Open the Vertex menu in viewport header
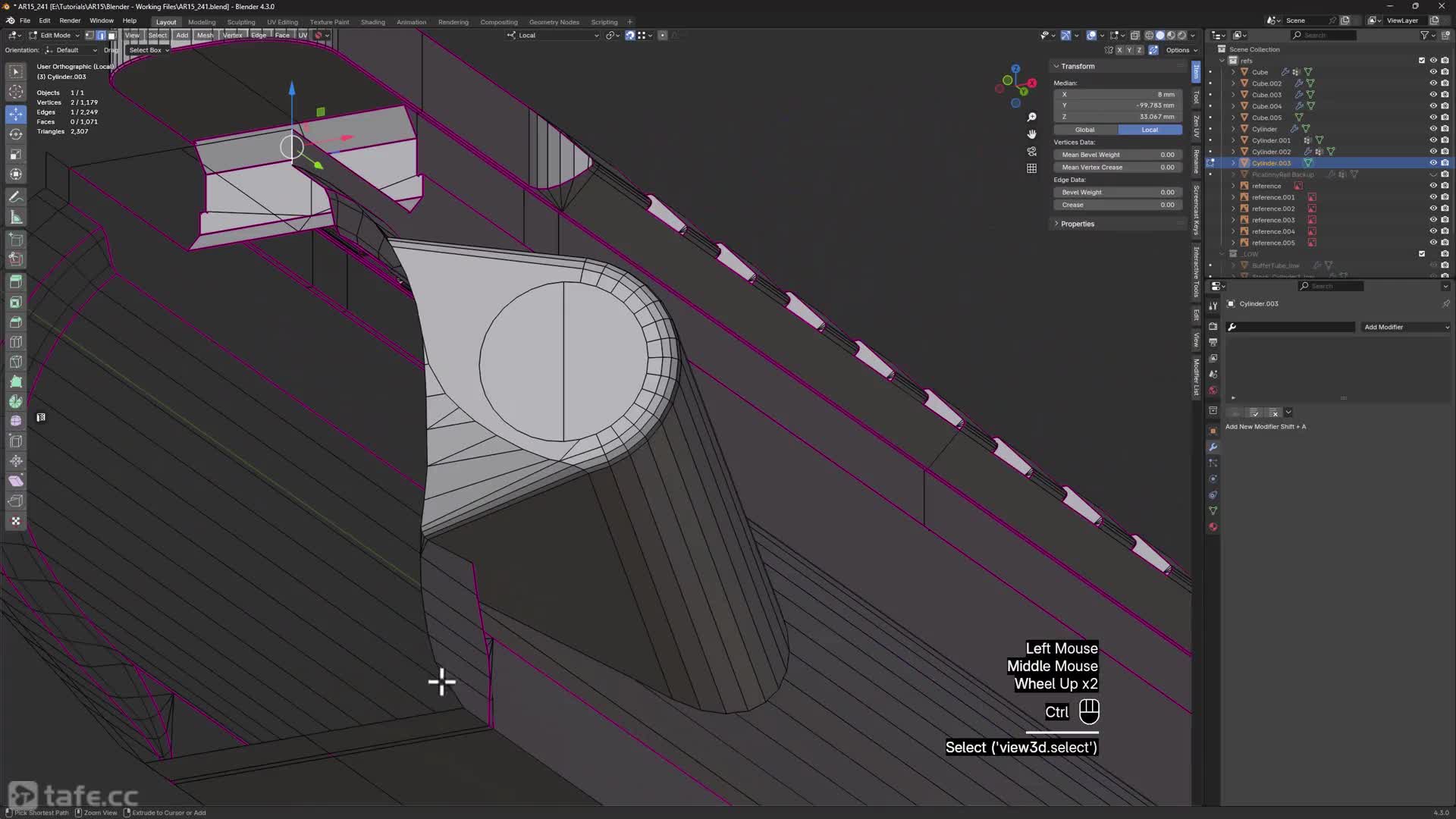The width and height of the screenshot is (1456, 819). 232,36
